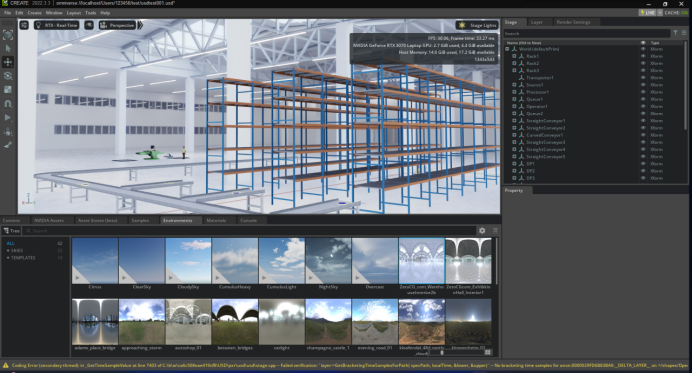
Task: Select the physics authoring tool in the toolbar
Action: 8,132
